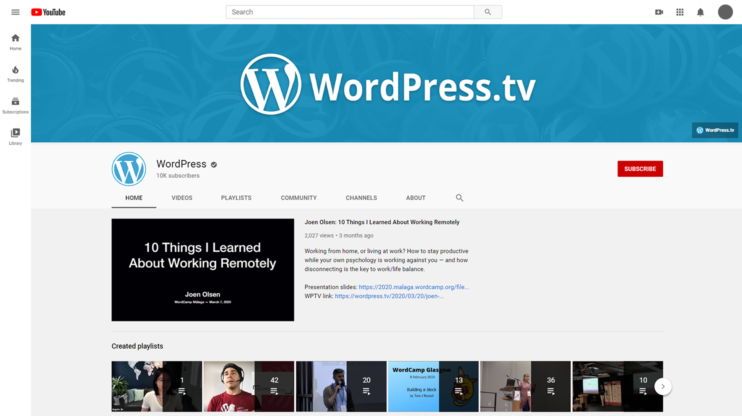
Task: Open the hamburger guide menu
Action: coord(15,12)
